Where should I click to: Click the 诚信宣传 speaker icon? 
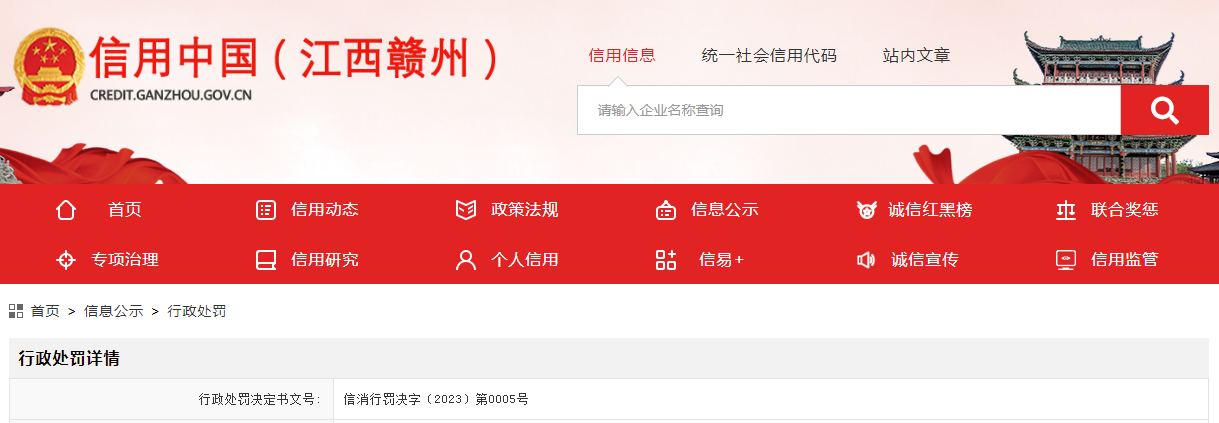pyautogui.click(x=866, y=260)
